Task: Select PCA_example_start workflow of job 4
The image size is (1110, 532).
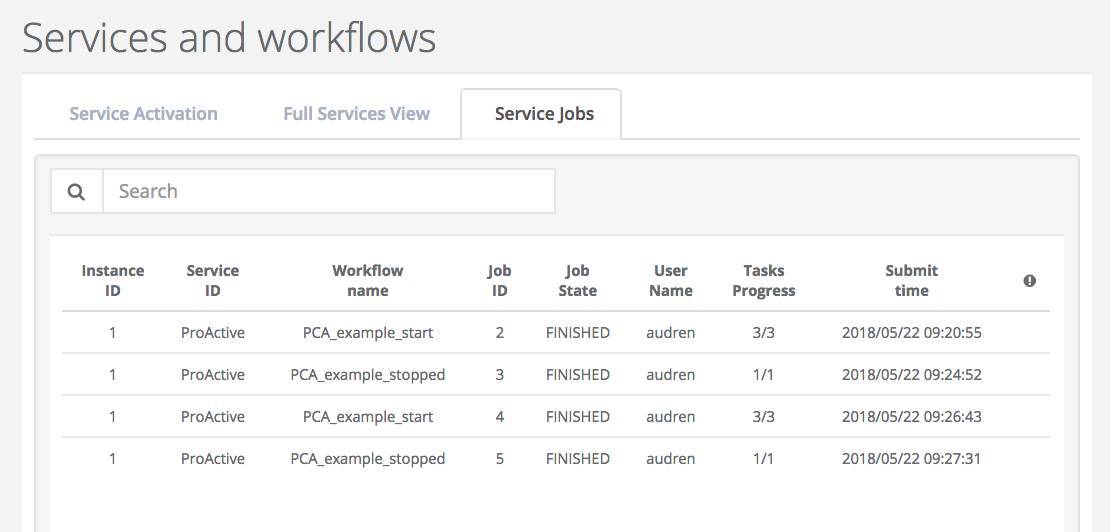Action: point(367,417)
